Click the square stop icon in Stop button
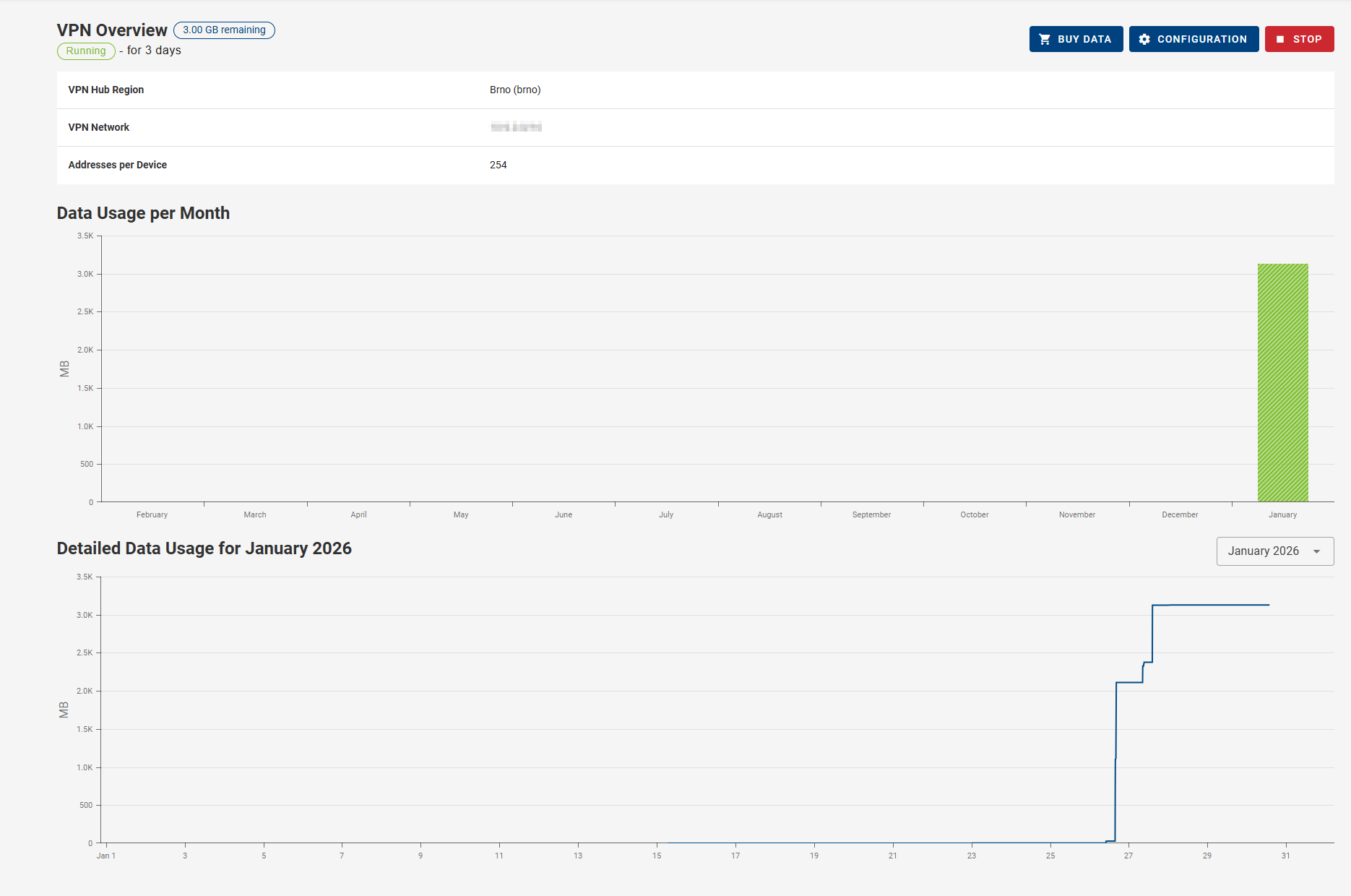Viewport: 1351px width, 896px height. coord(1280,38)
